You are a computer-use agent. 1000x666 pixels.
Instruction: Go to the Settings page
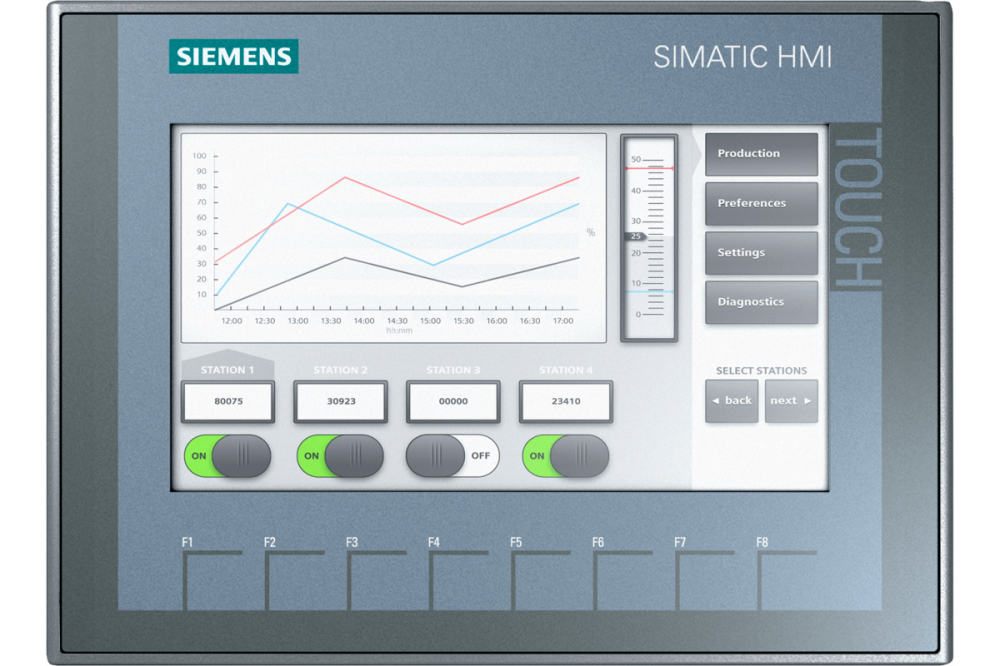tap(761, 253)
